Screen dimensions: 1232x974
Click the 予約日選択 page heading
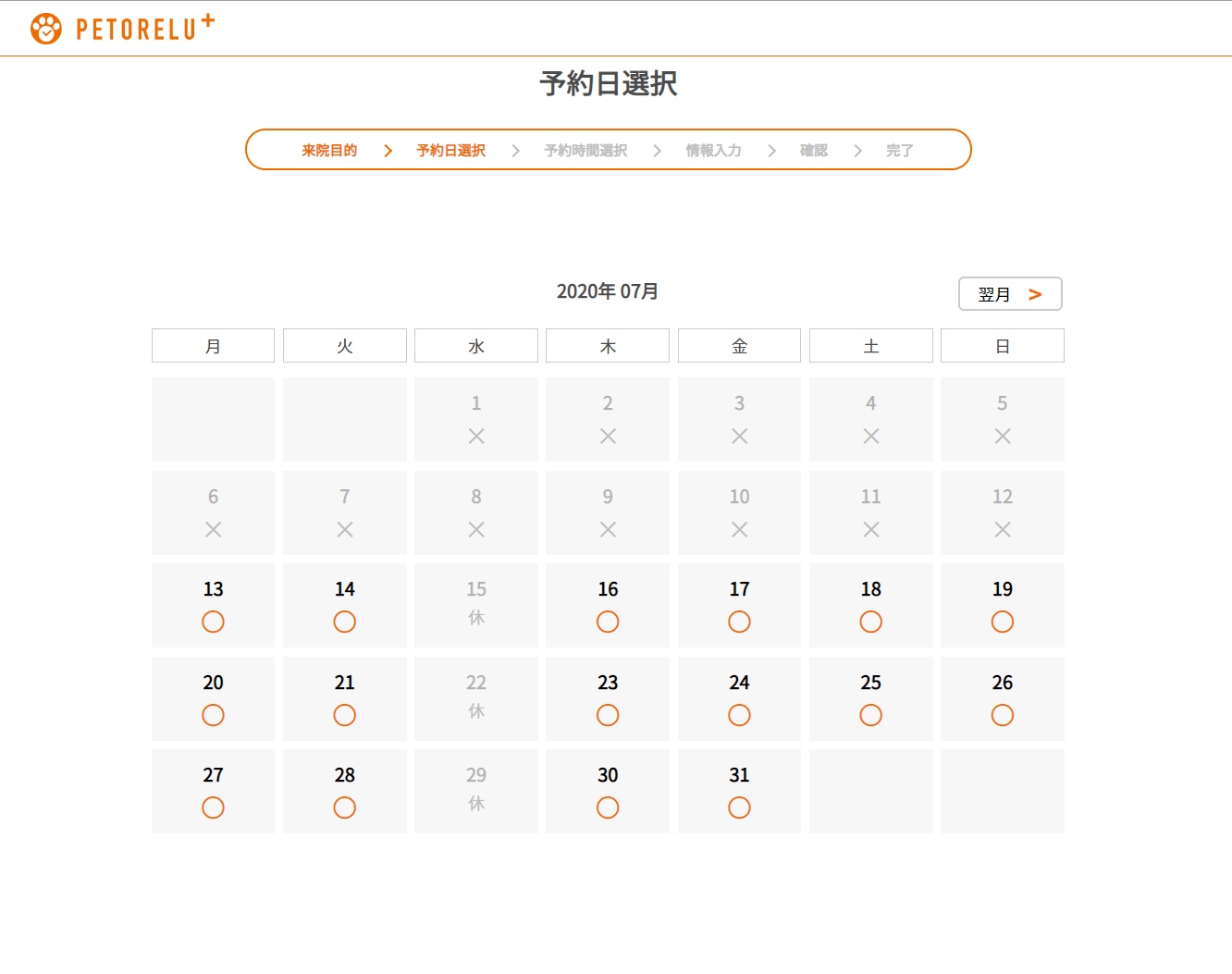pyautogui.click(x=609, y=83)
